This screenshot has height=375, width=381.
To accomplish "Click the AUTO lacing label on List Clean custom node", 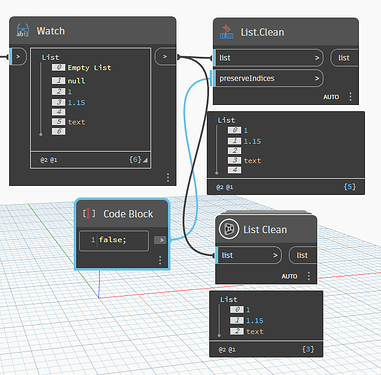I will [x=289, y=276].
